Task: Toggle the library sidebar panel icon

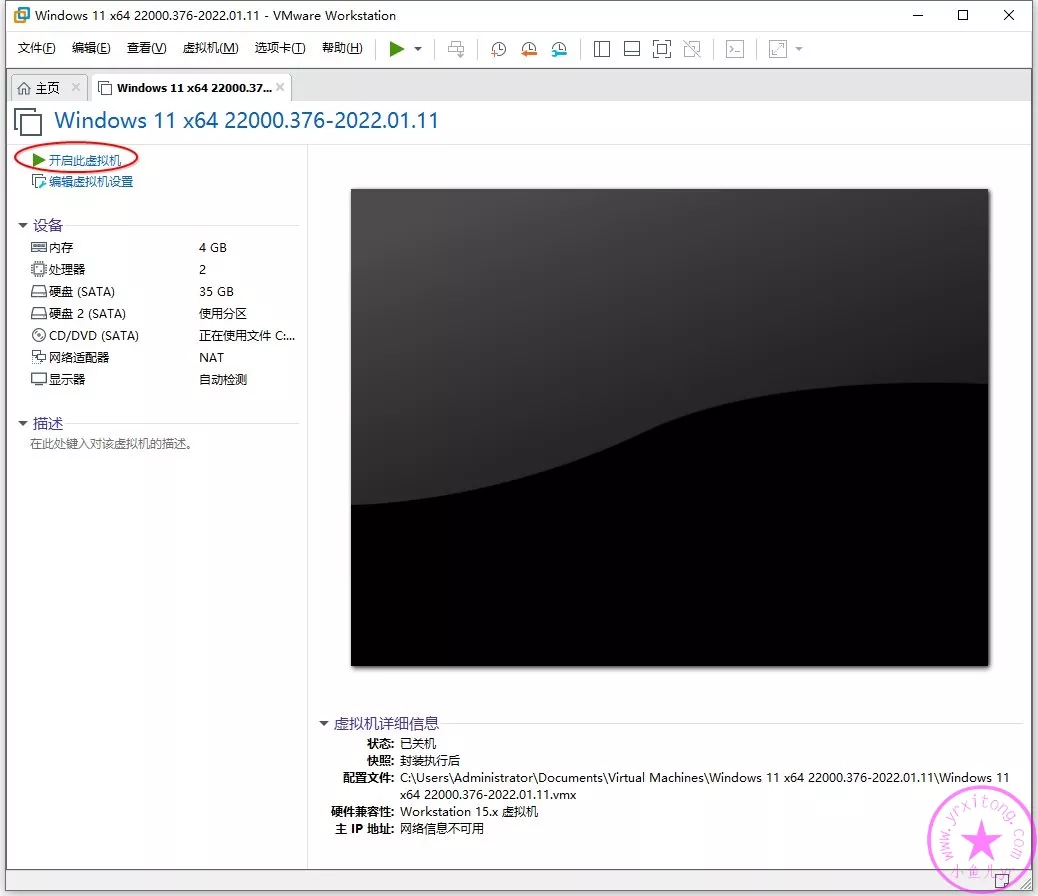Action: tap(602, 49)
